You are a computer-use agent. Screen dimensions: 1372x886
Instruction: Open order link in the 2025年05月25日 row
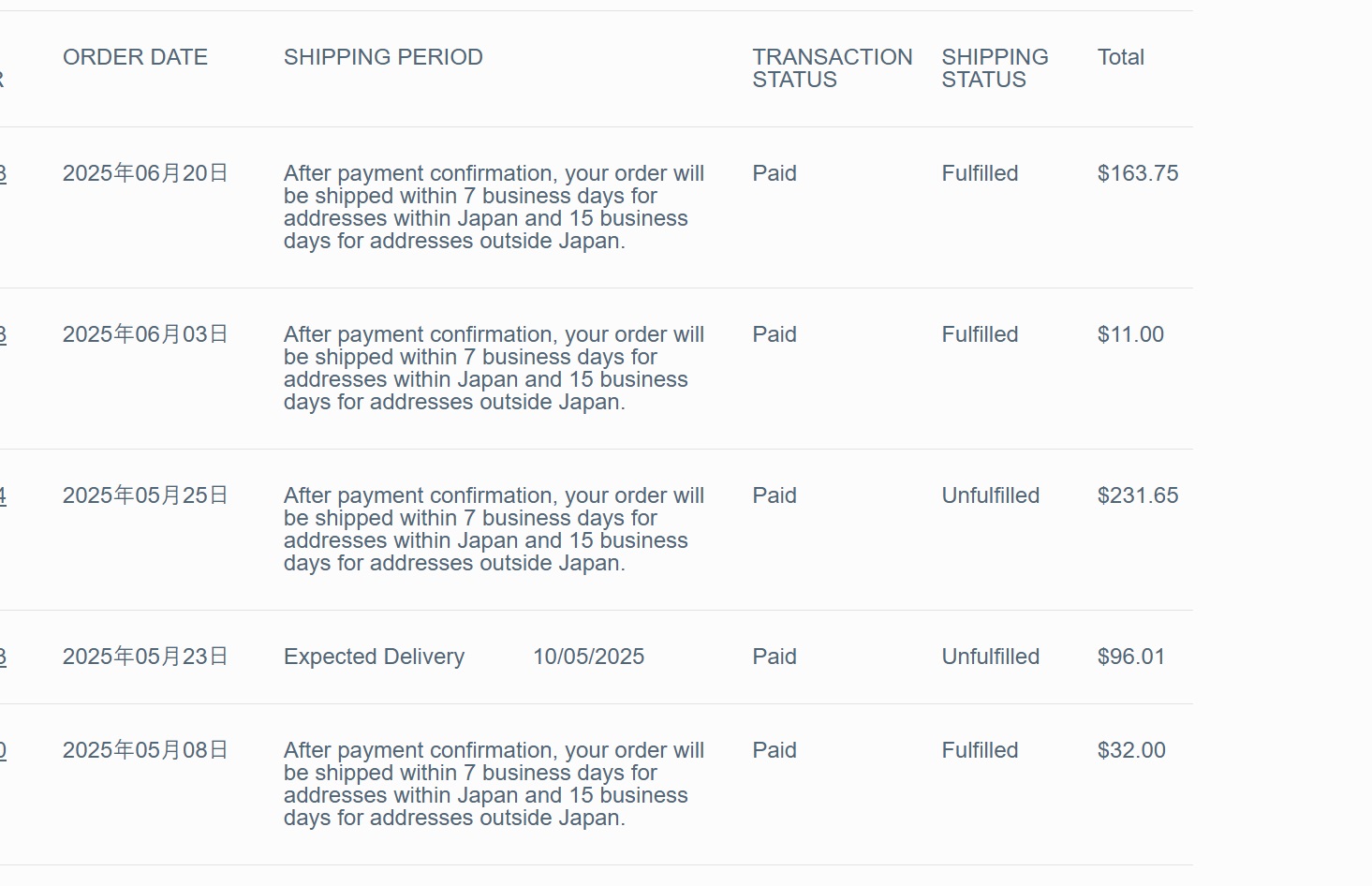click(x=3, y=495)
